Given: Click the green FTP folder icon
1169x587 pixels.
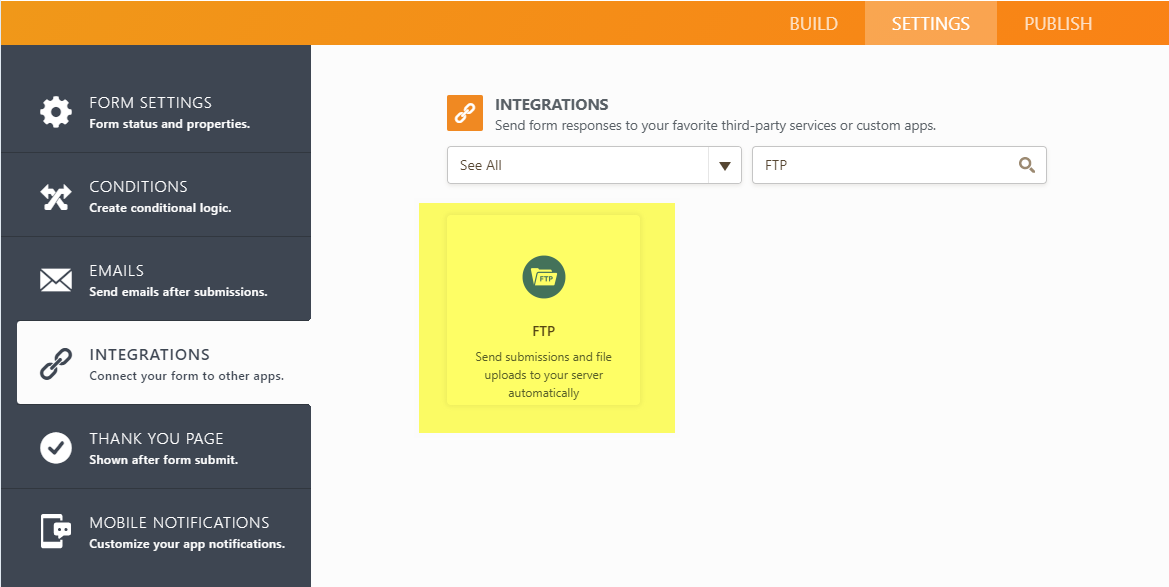Looking at the screenshot, I should (x=543, y=277).
